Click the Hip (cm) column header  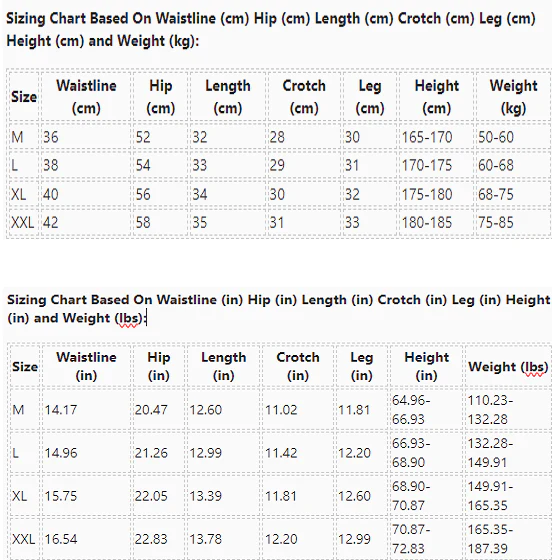pos(160,96)
